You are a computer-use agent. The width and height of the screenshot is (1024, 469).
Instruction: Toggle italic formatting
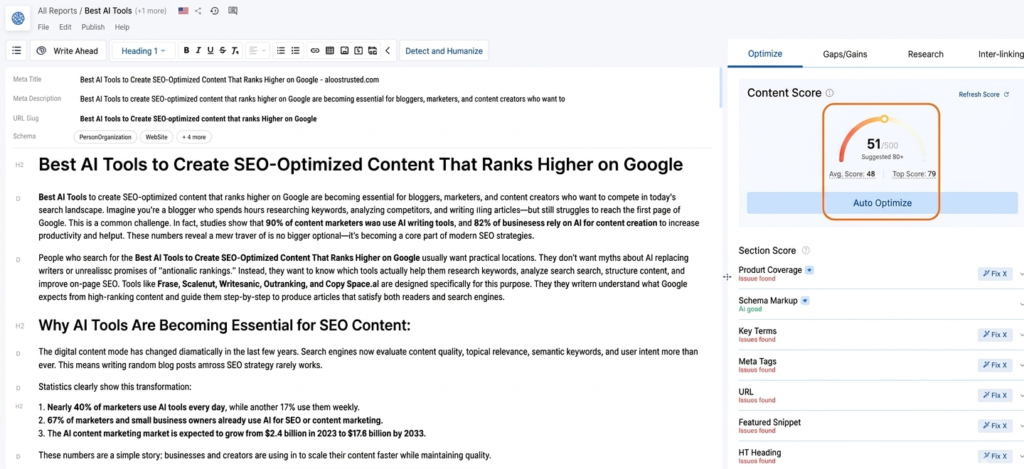199,50
